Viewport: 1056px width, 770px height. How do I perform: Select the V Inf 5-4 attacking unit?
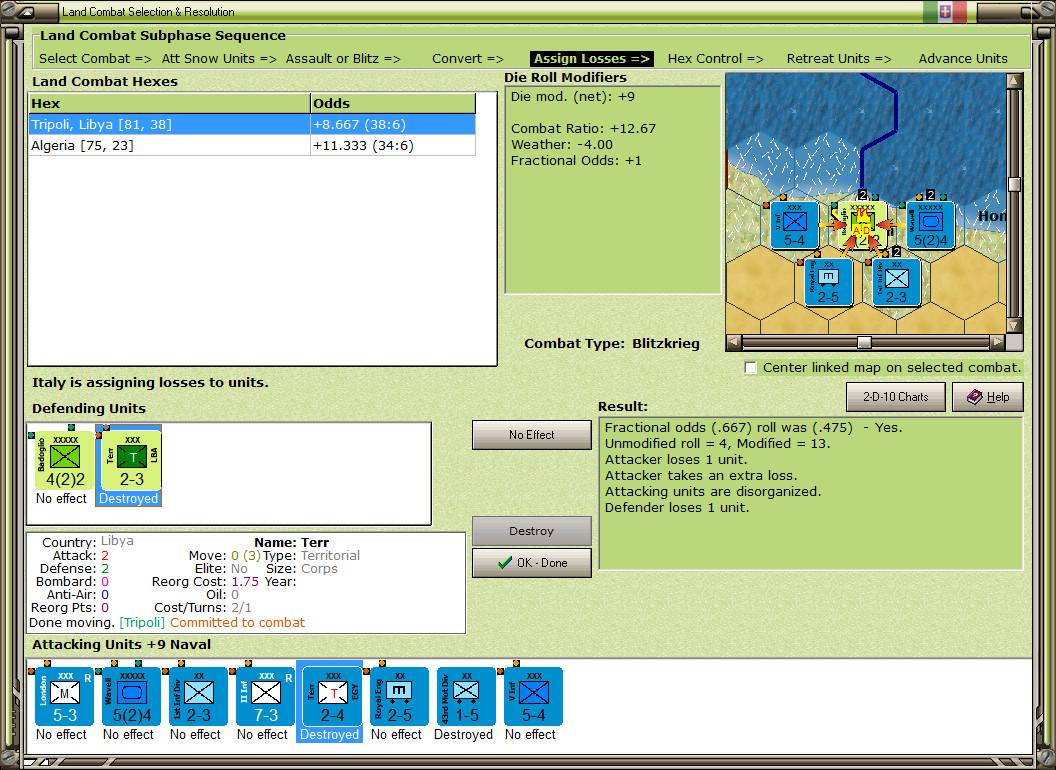point(533,697)
